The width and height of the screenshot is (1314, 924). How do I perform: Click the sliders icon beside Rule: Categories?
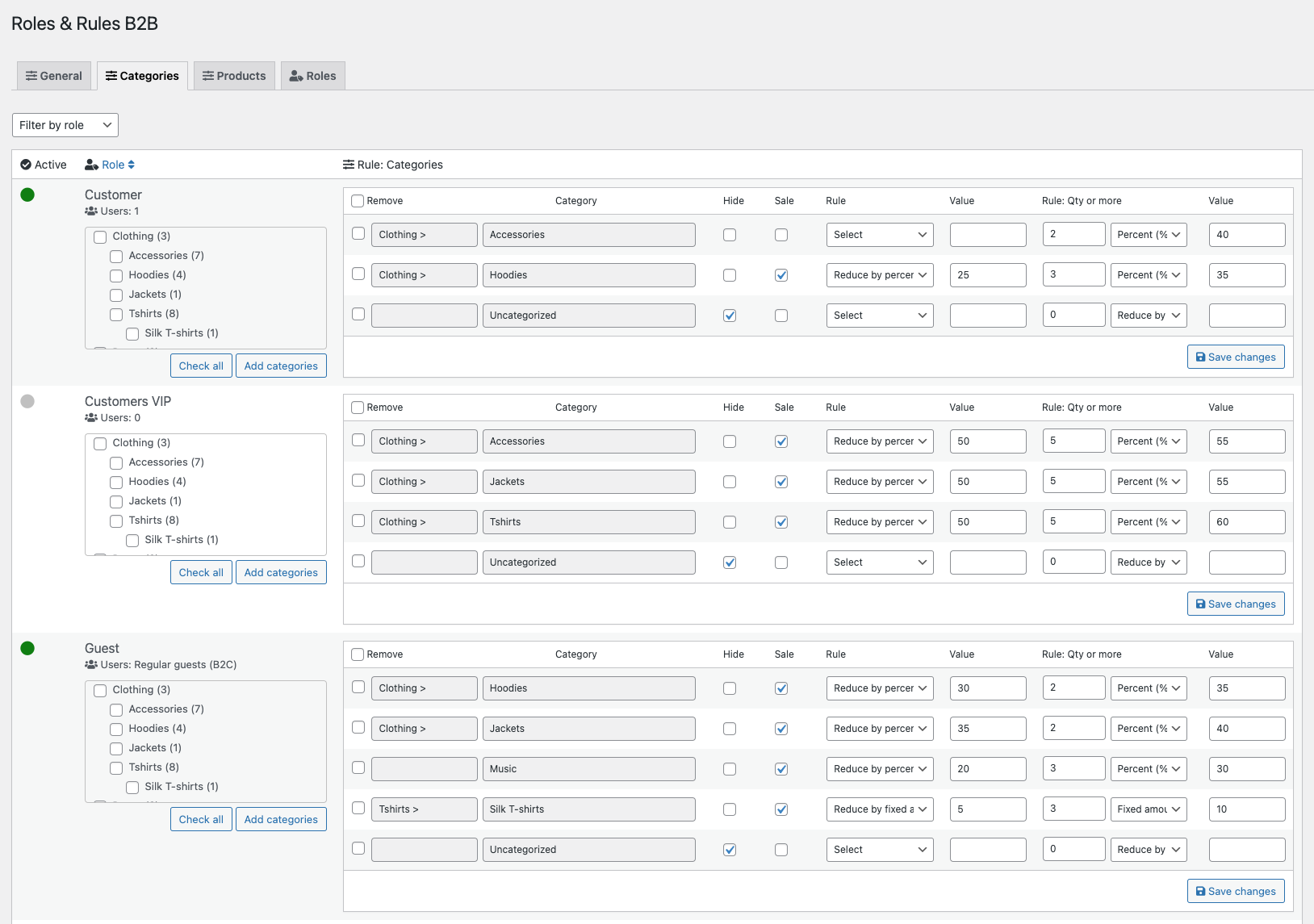(349, 165)
